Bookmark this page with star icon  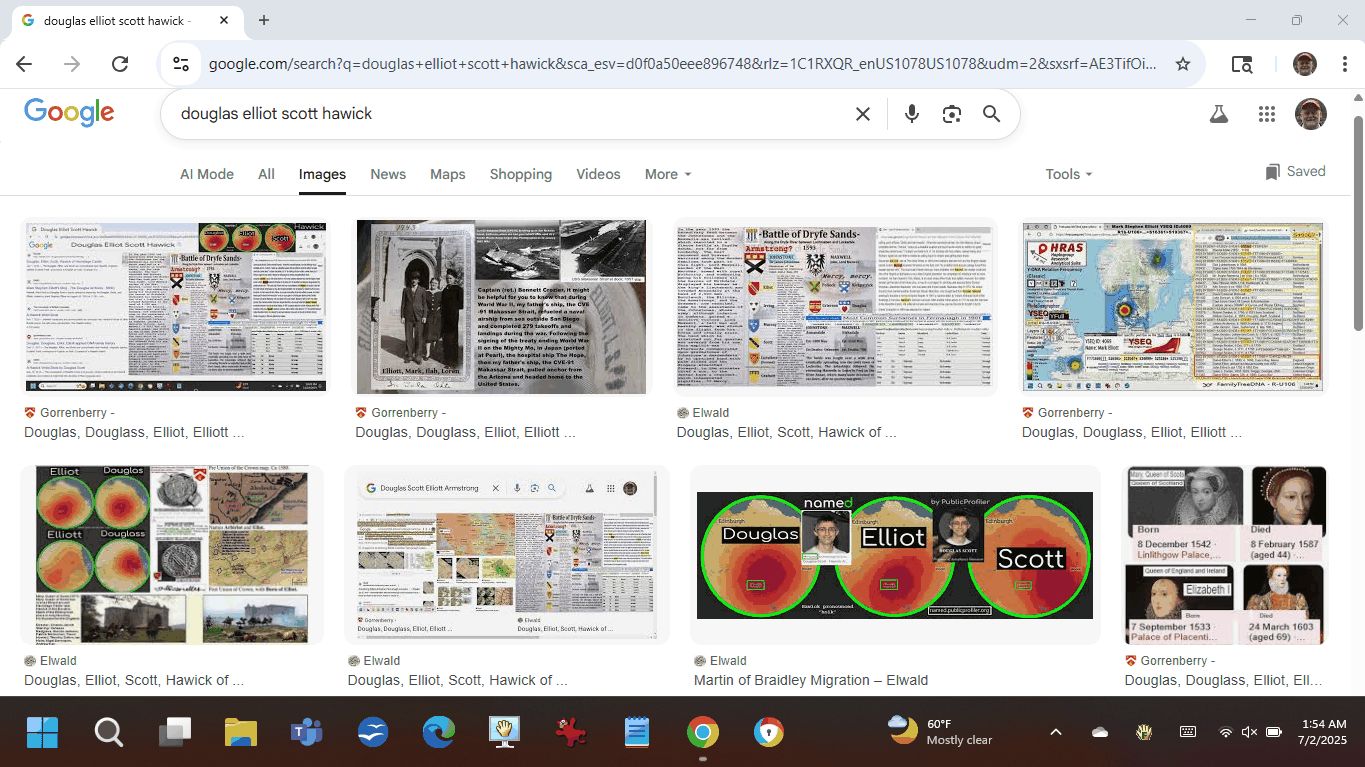coord(1183,64)
